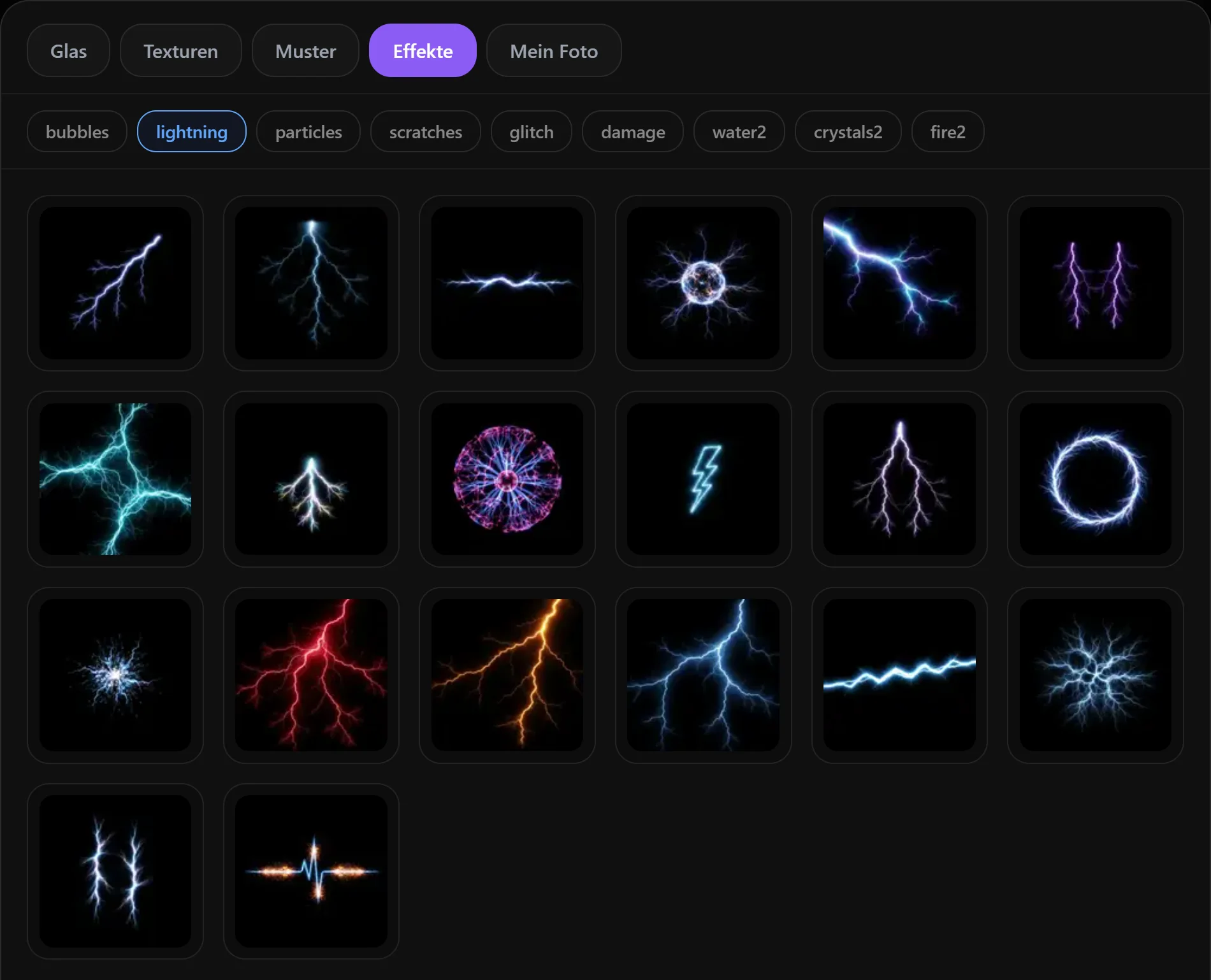Select the diagonal purple lightning bolt thumbnail
This screenshot has height=980, width=1211.
coord(115,283)
